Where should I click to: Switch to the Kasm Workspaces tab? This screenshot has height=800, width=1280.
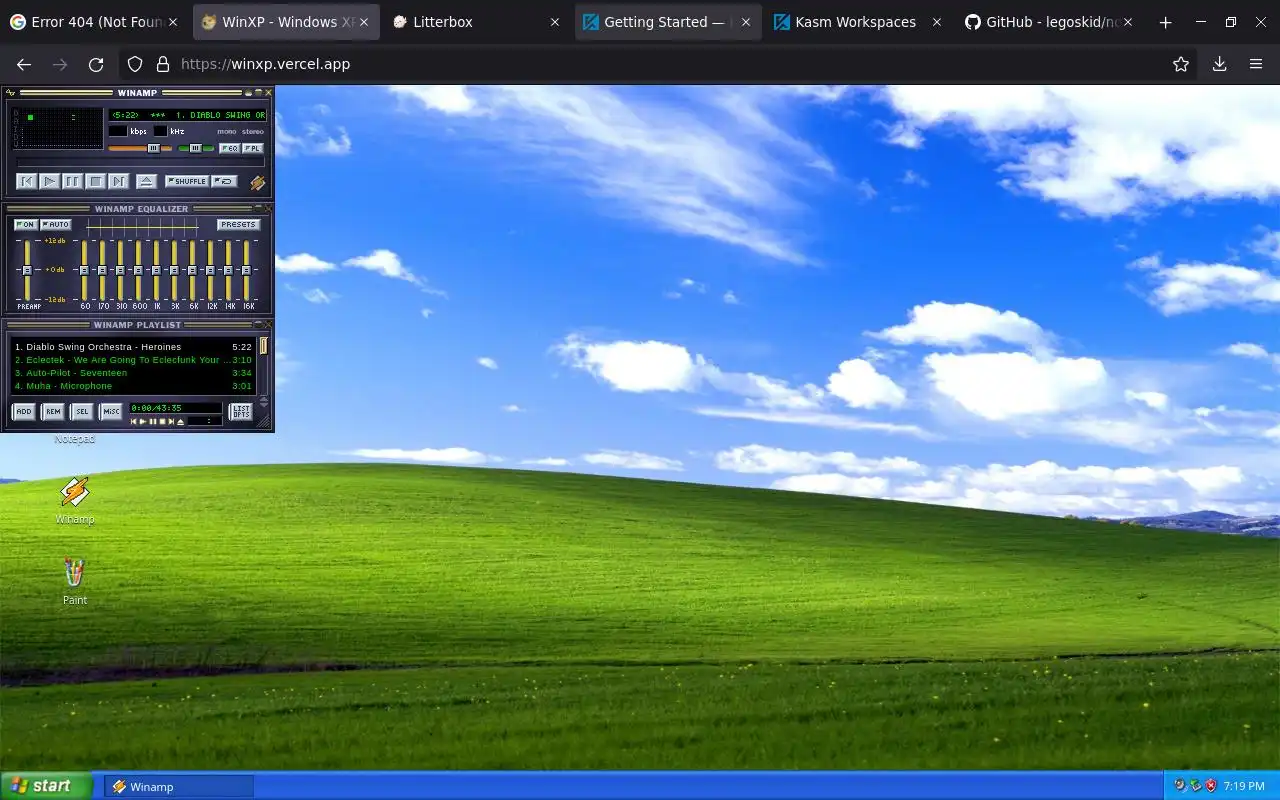tap(859, 22)
